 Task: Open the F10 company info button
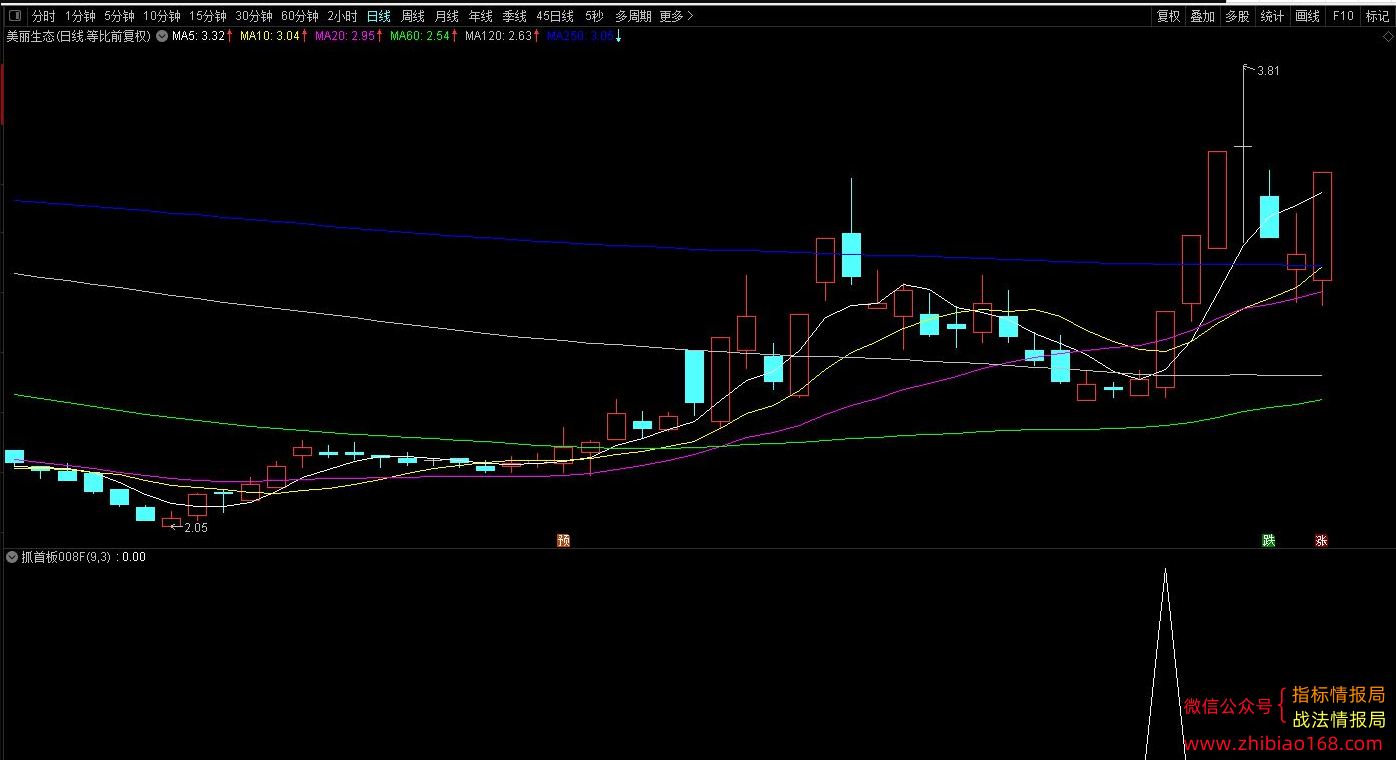[x=1343, y=16]
